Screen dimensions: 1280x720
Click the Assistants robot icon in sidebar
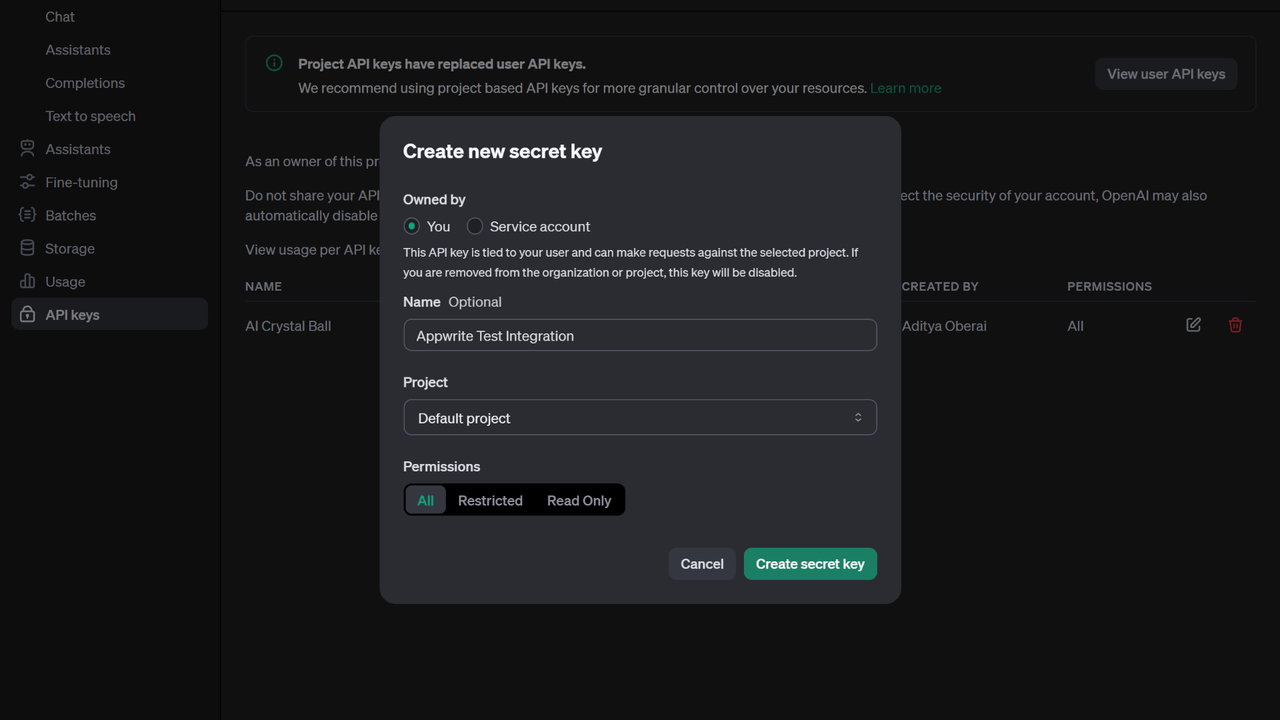[x=27, y=149]
